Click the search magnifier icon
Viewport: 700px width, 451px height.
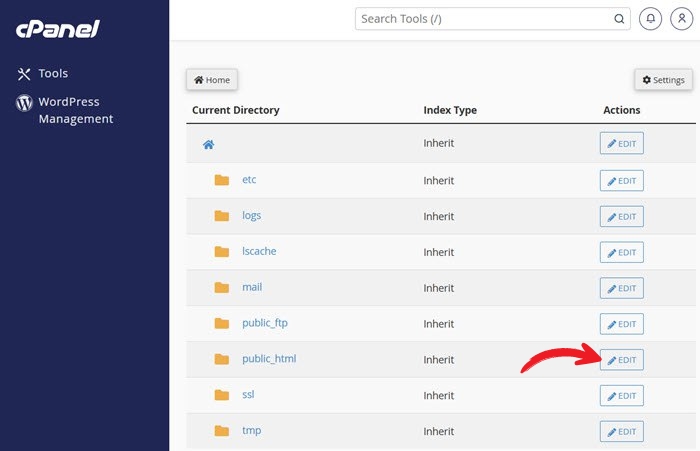(x=621, y=19)
